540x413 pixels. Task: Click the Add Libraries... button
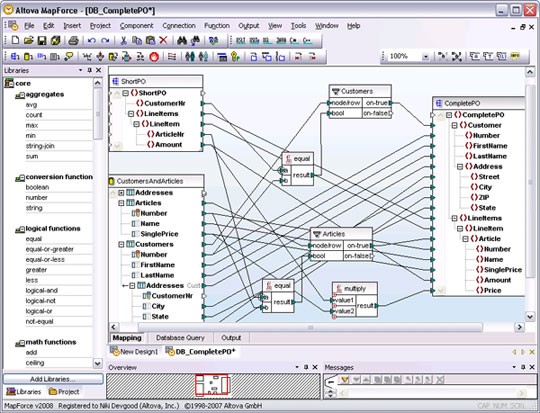pyautogui.click(x=53, y=379)
